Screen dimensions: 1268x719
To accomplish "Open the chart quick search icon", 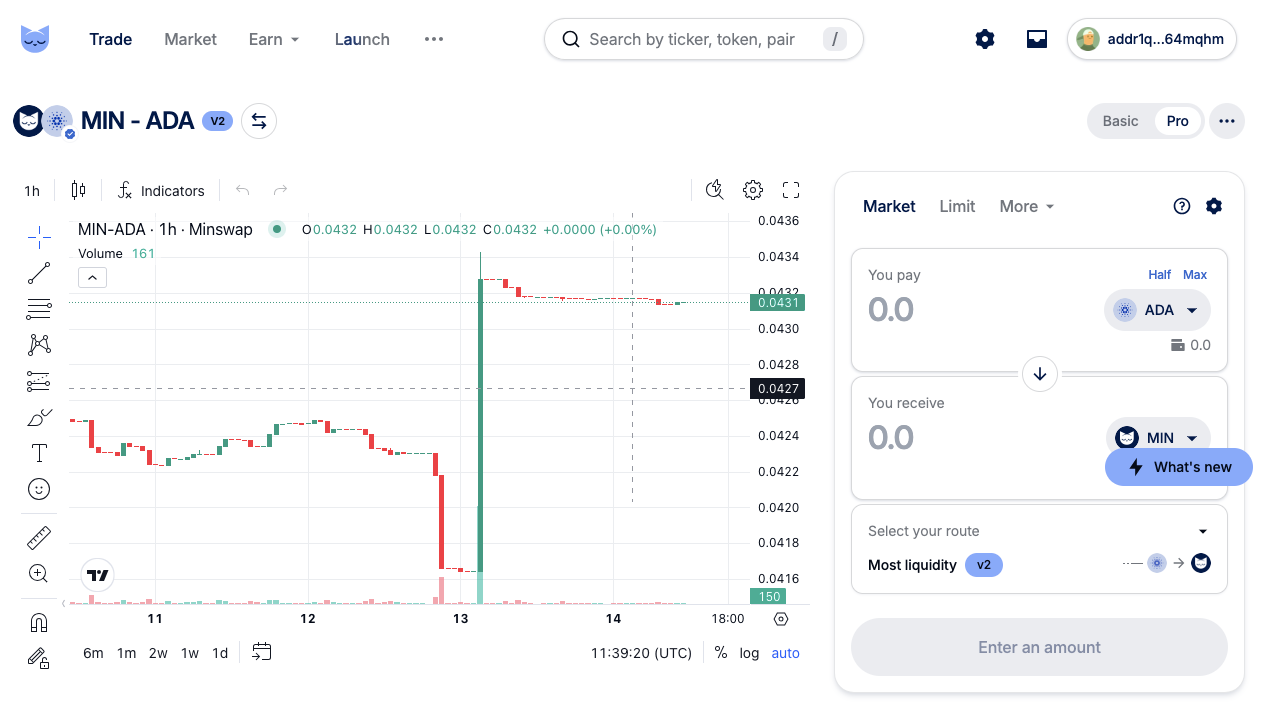I will [714, 190].
